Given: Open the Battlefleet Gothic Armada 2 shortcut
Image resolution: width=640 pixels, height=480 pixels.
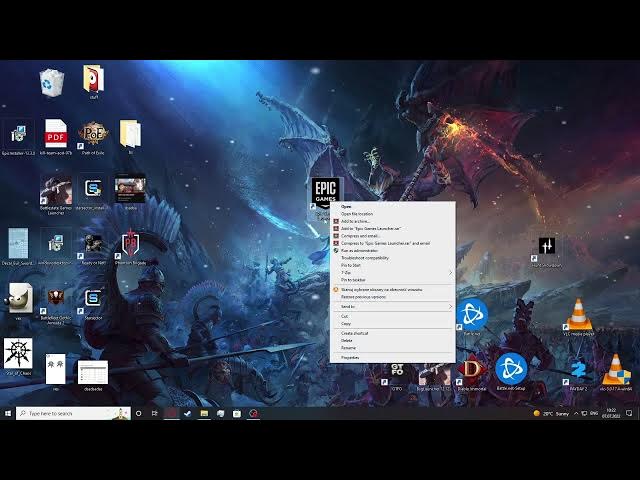Looking at the screenshot, I should [x=56, y=300].
